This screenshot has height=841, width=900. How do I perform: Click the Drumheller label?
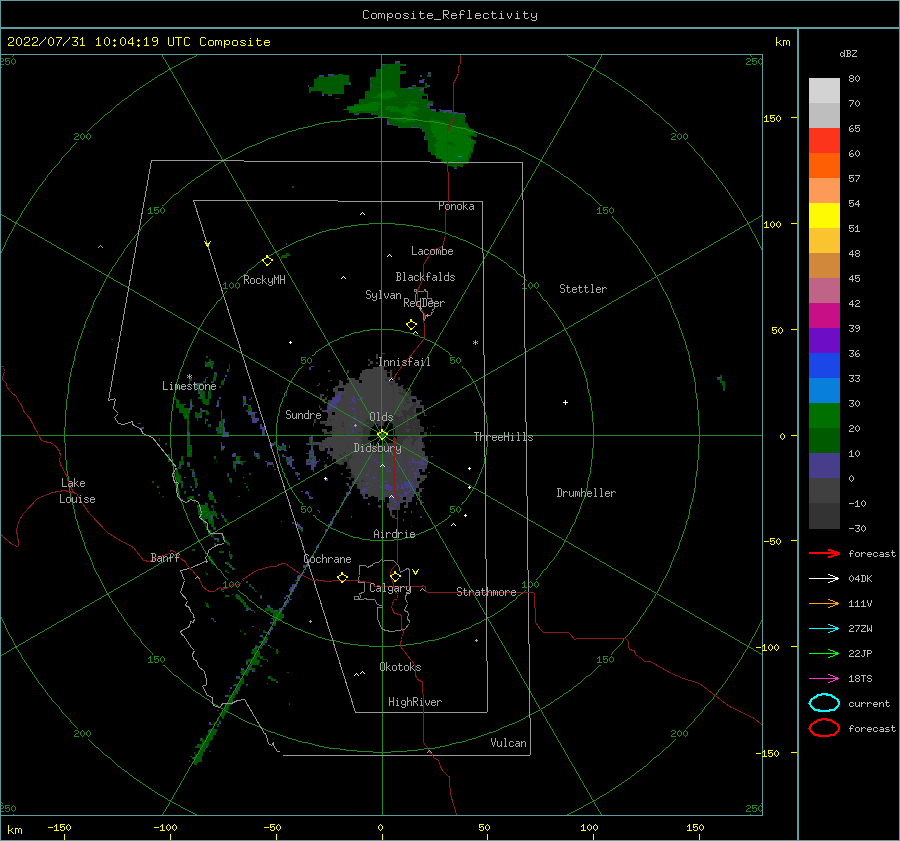click(586, 493)
